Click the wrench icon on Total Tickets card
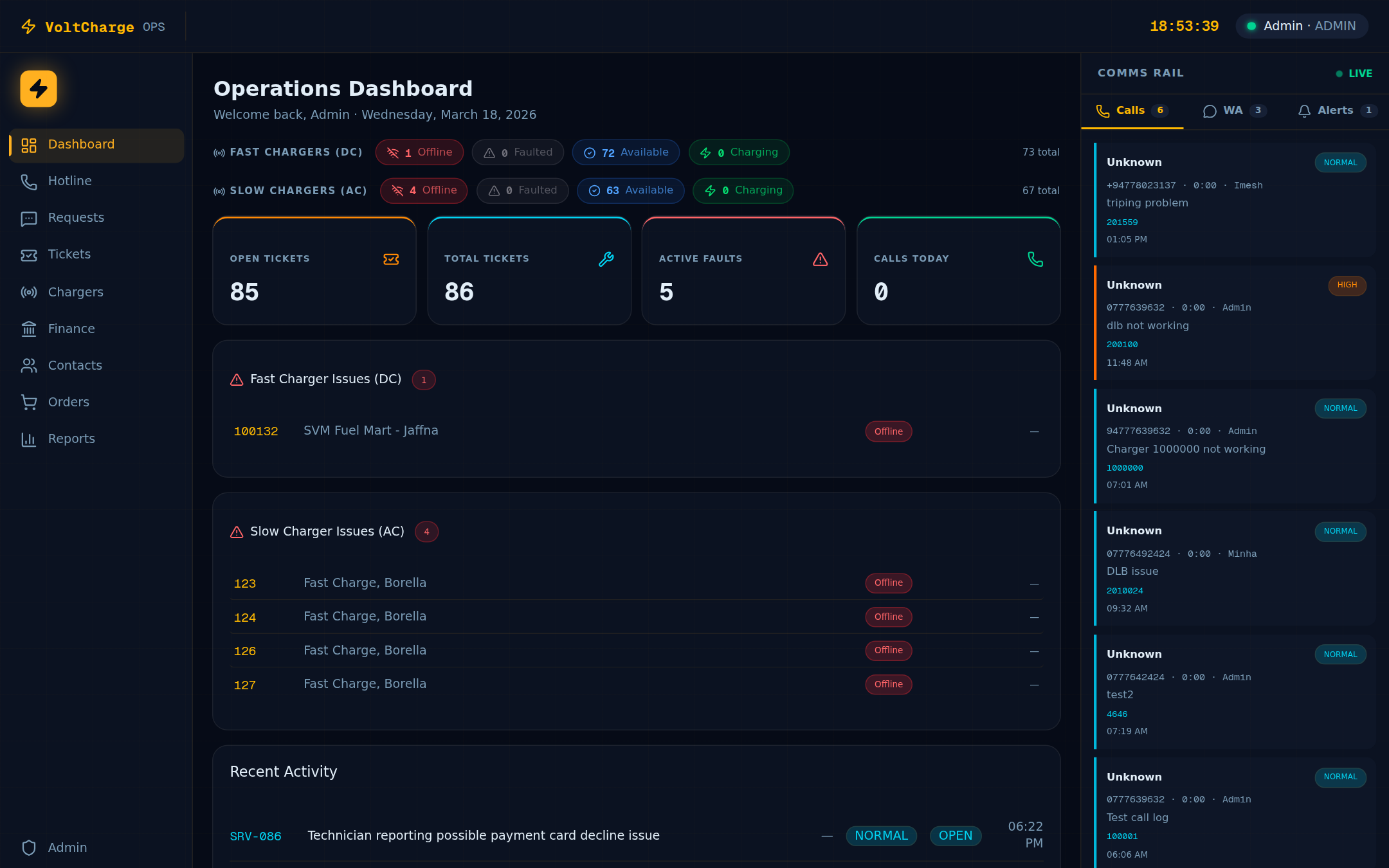 tap(606, 260)
